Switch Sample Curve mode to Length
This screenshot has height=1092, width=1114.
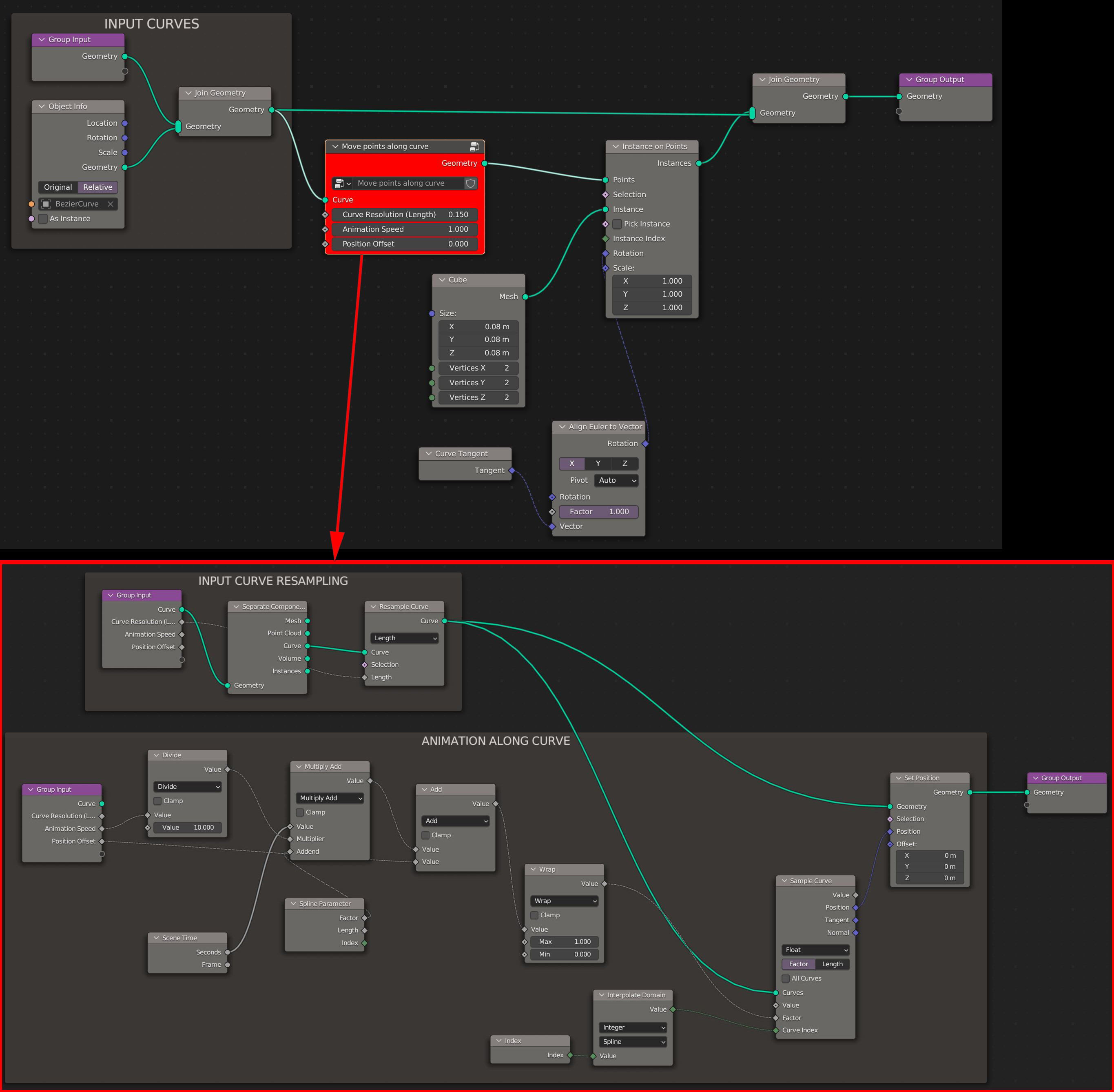pos(832,964)
